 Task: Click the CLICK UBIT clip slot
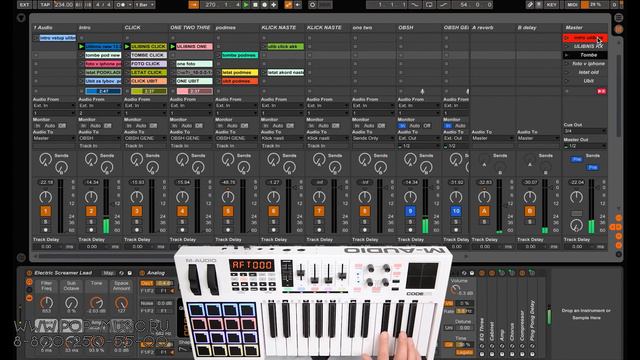click(148, 81)
